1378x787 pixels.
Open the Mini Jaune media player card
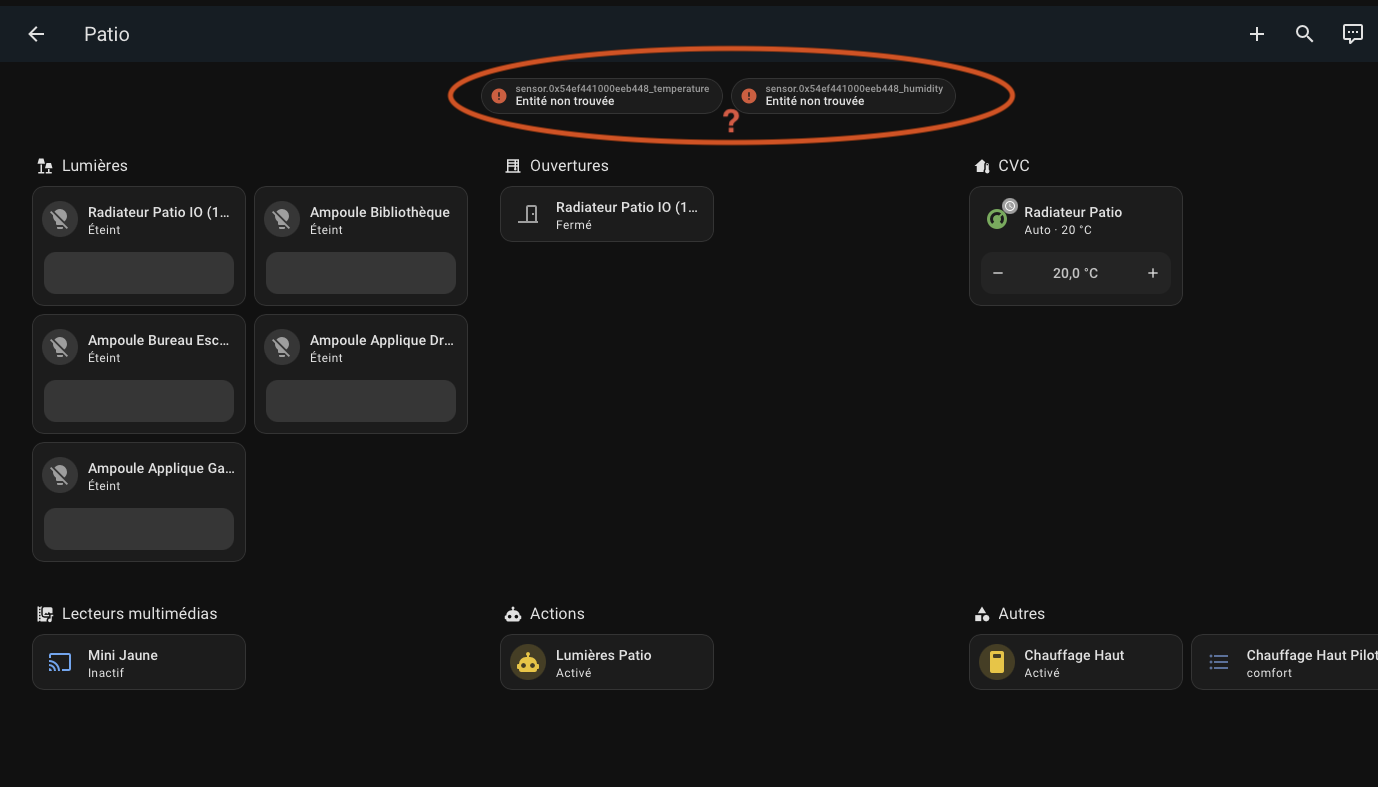(x=139, y=662)
